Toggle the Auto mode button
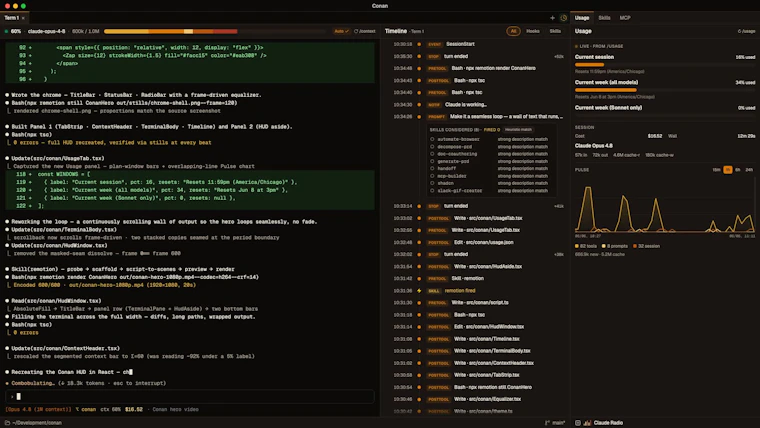 pos(341,31)
